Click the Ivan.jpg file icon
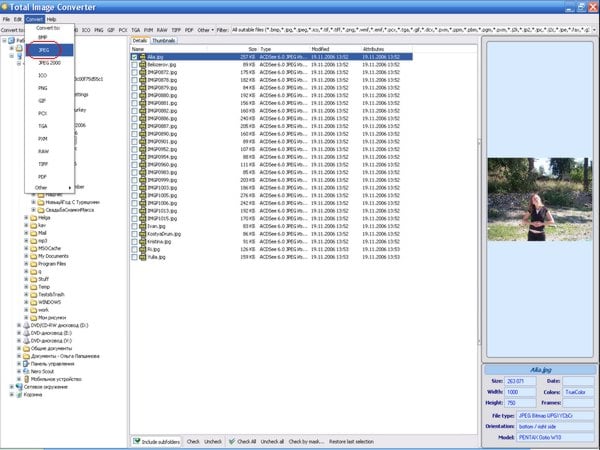Viewport: 600px width, 450px height. pyautogui.click(x=143, y=226)
